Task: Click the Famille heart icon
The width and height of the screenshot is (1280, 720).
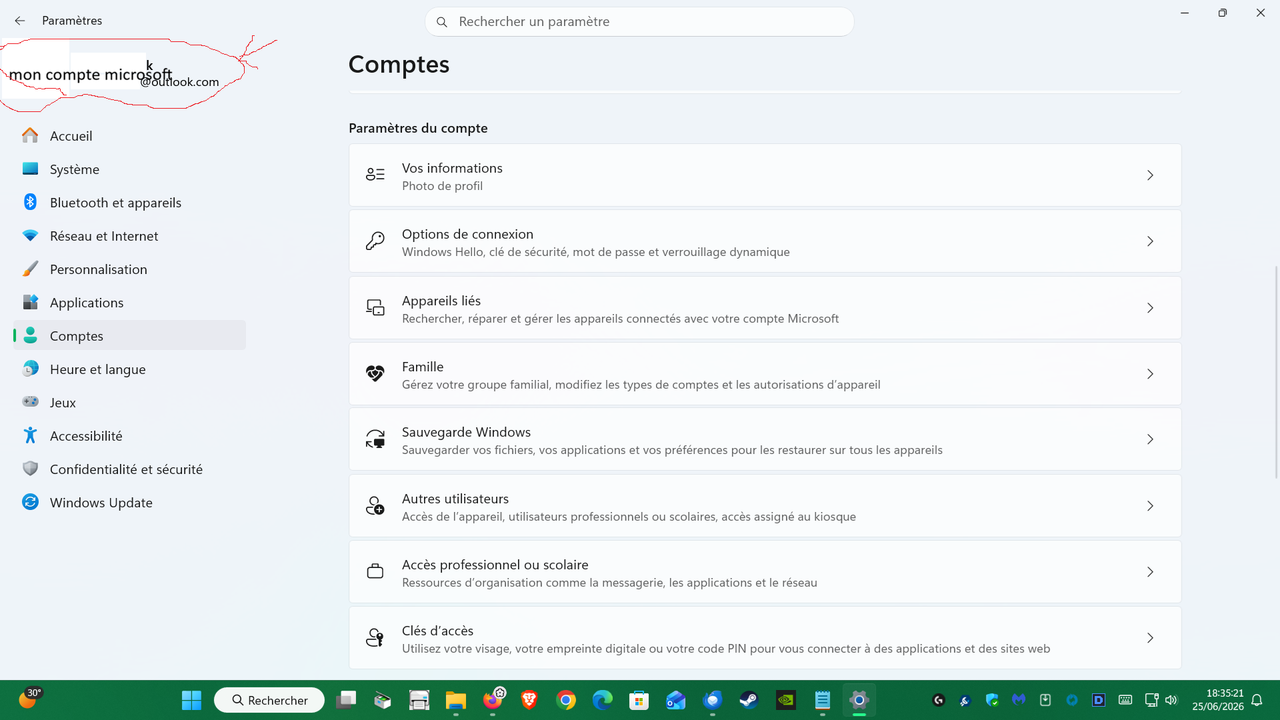Action: point(375,374)
